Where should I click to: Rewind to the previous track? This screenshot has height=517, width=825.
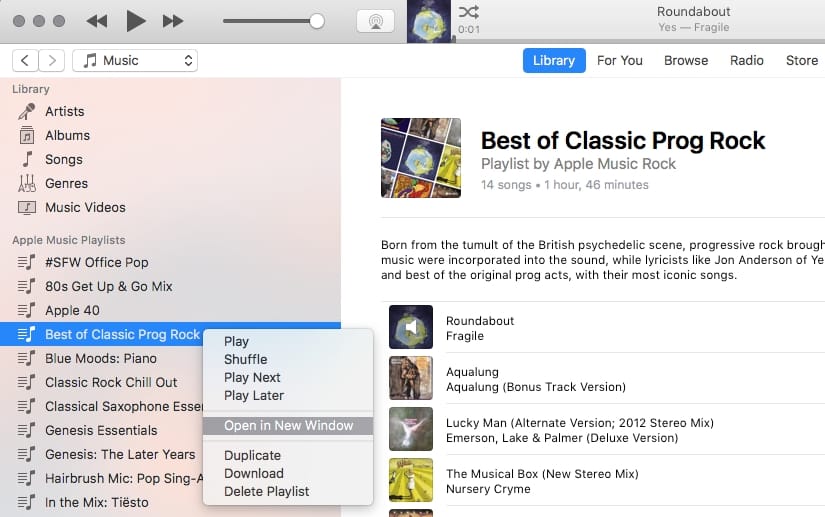click(97, 20)
